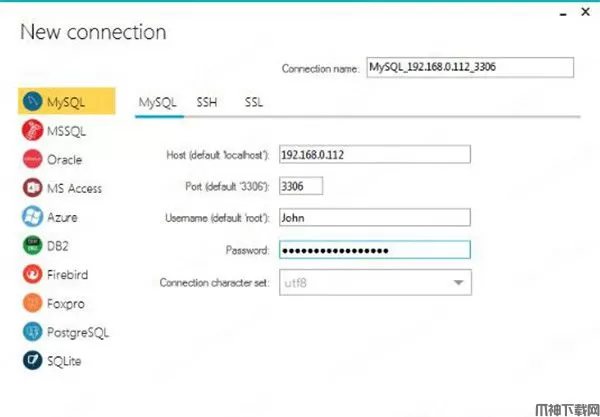This screenshot has width=600, height=417.
Task: Select the SQLite database icon
Action: (x=32, y=360)
